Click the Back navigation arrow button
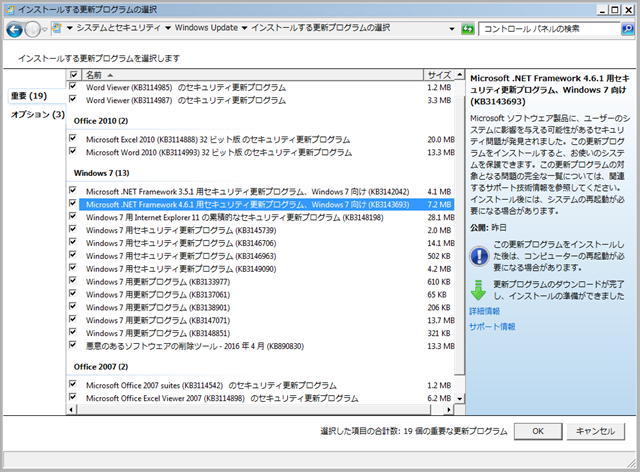The width and height of the screenshot is (640, 472). tap(15, 29)
